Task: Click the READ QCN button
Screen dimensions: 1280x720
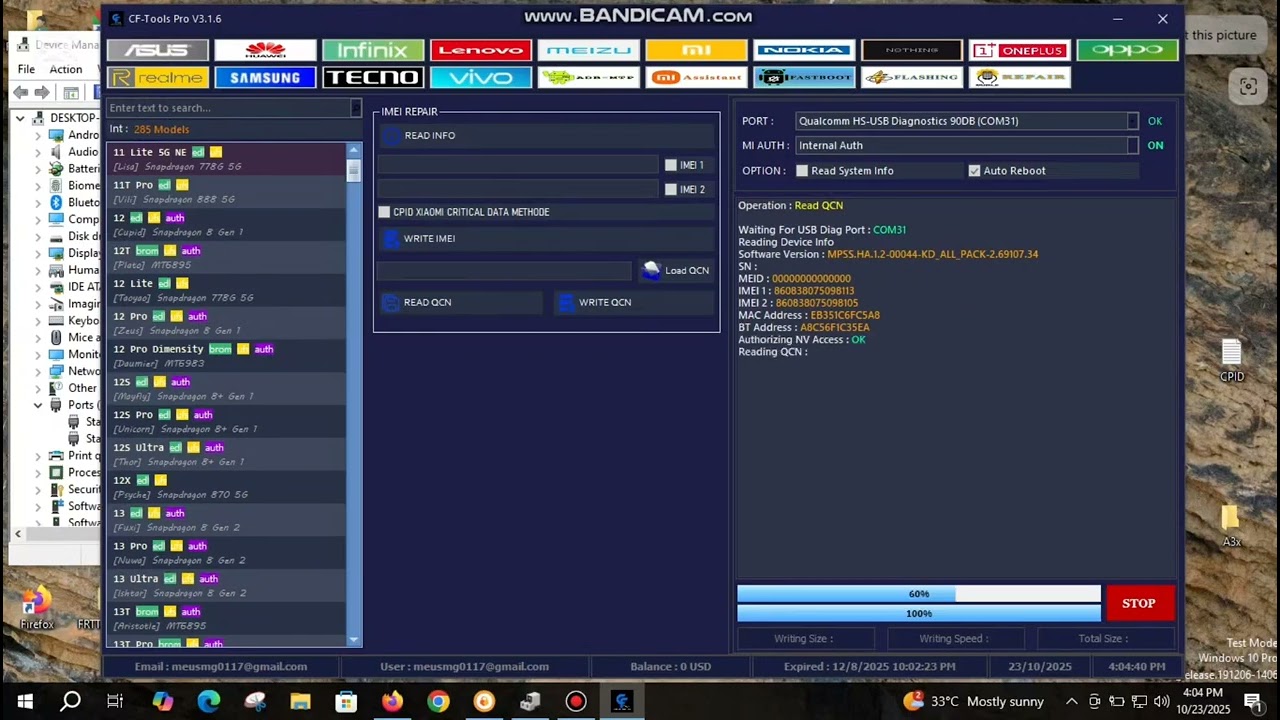Action: 460,302
